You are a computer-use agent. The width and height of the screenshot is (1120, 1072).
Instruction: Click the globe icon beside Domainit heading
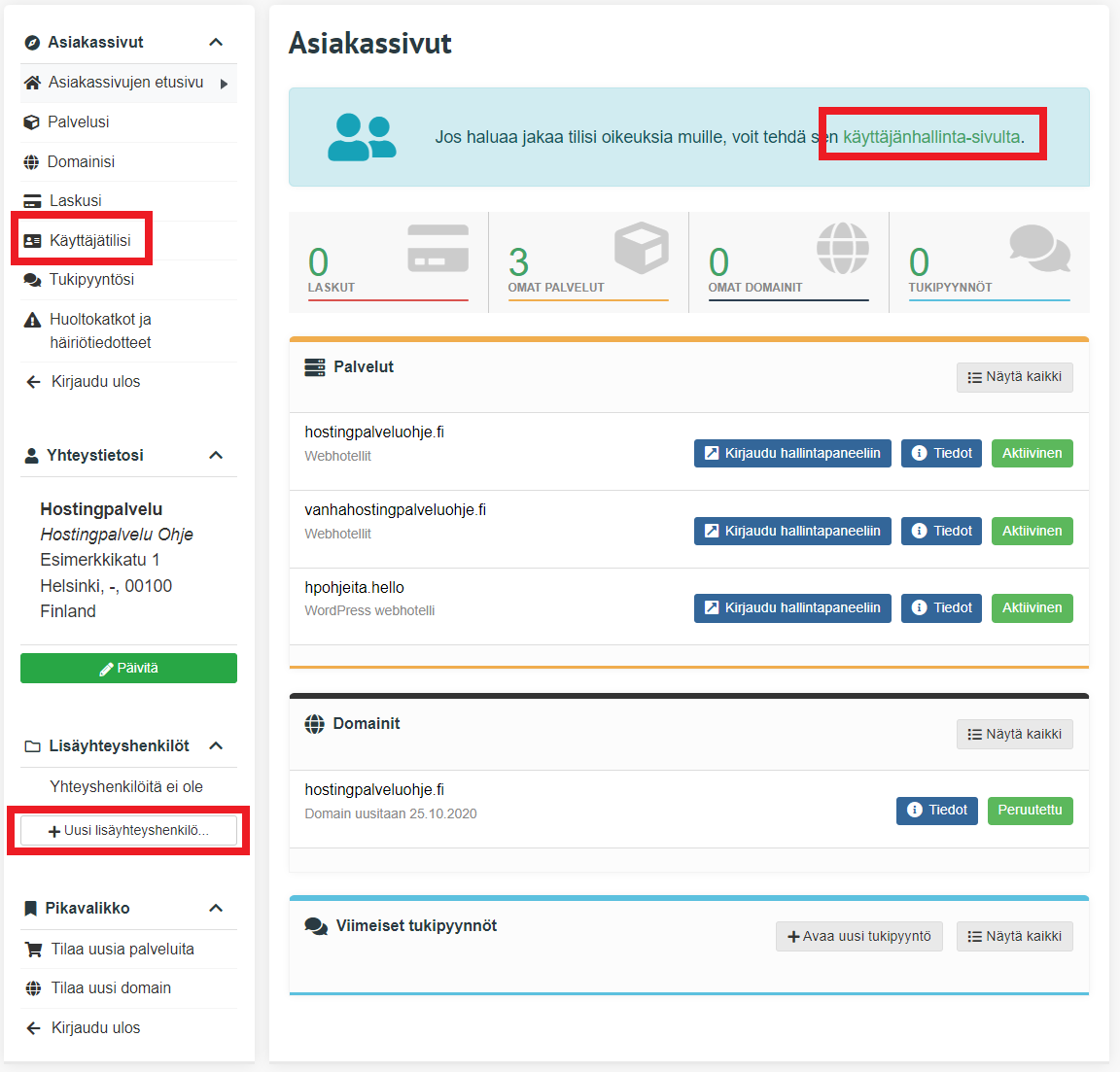pyautogui.click(x=314, y=724)
